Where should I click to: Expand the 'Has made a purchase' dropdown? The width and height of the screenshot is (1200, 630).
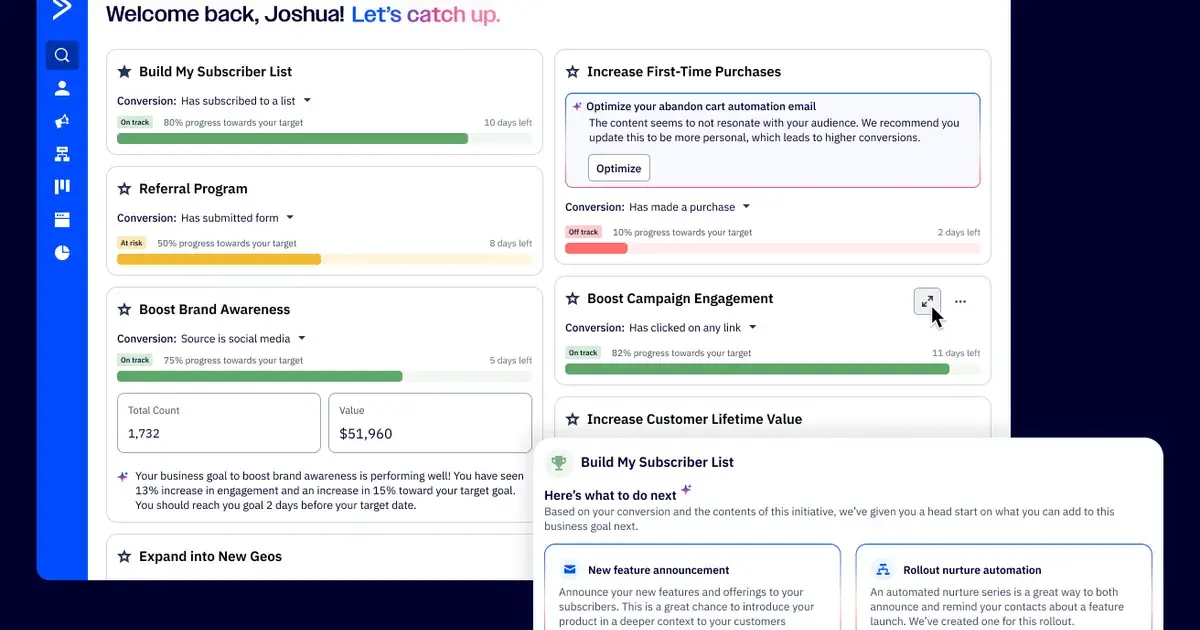click(745, 207)
